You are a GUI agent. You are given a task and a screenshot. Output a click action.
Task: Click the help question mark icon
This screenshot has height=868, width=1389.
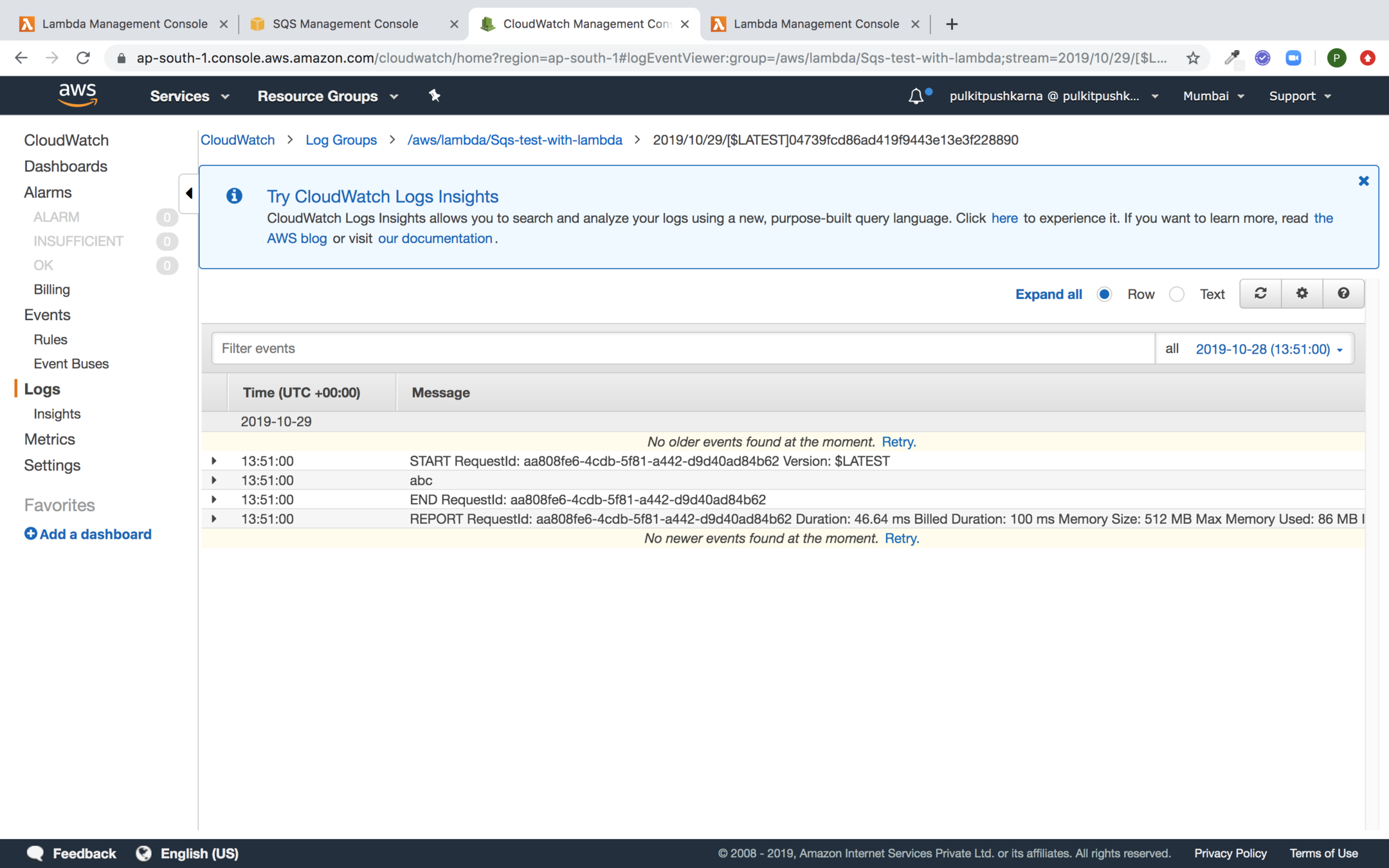pos(1343,294)
